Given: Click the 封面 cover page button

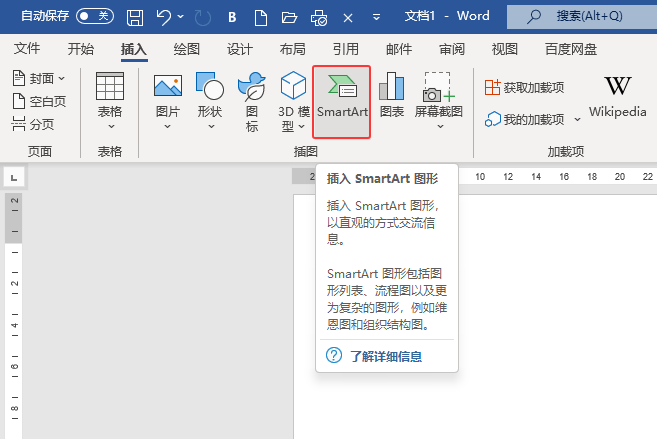Looking at the screenshot, I should click(34, 78).
